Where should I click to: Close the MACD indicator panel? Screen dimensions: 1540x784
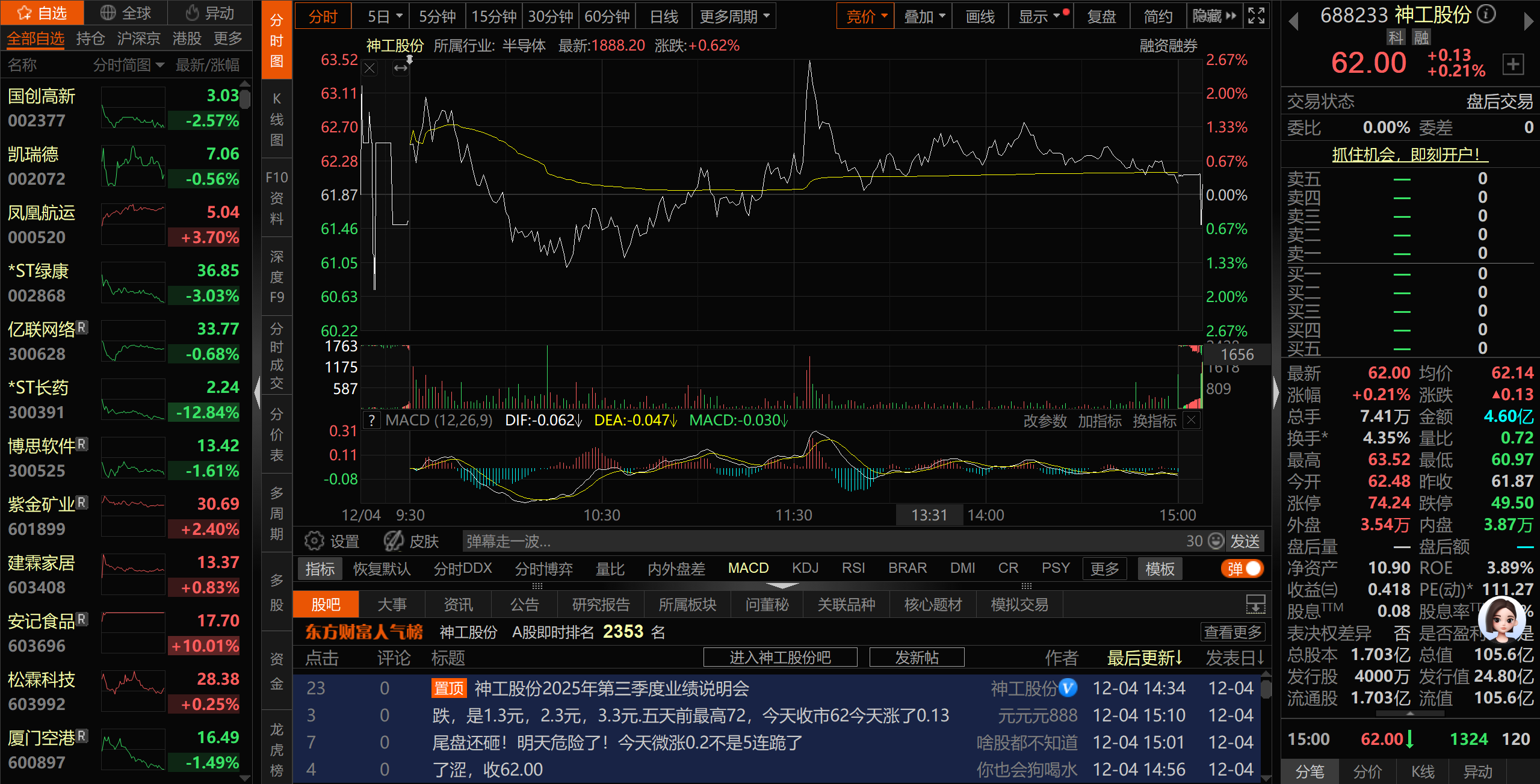[1192, 420]
